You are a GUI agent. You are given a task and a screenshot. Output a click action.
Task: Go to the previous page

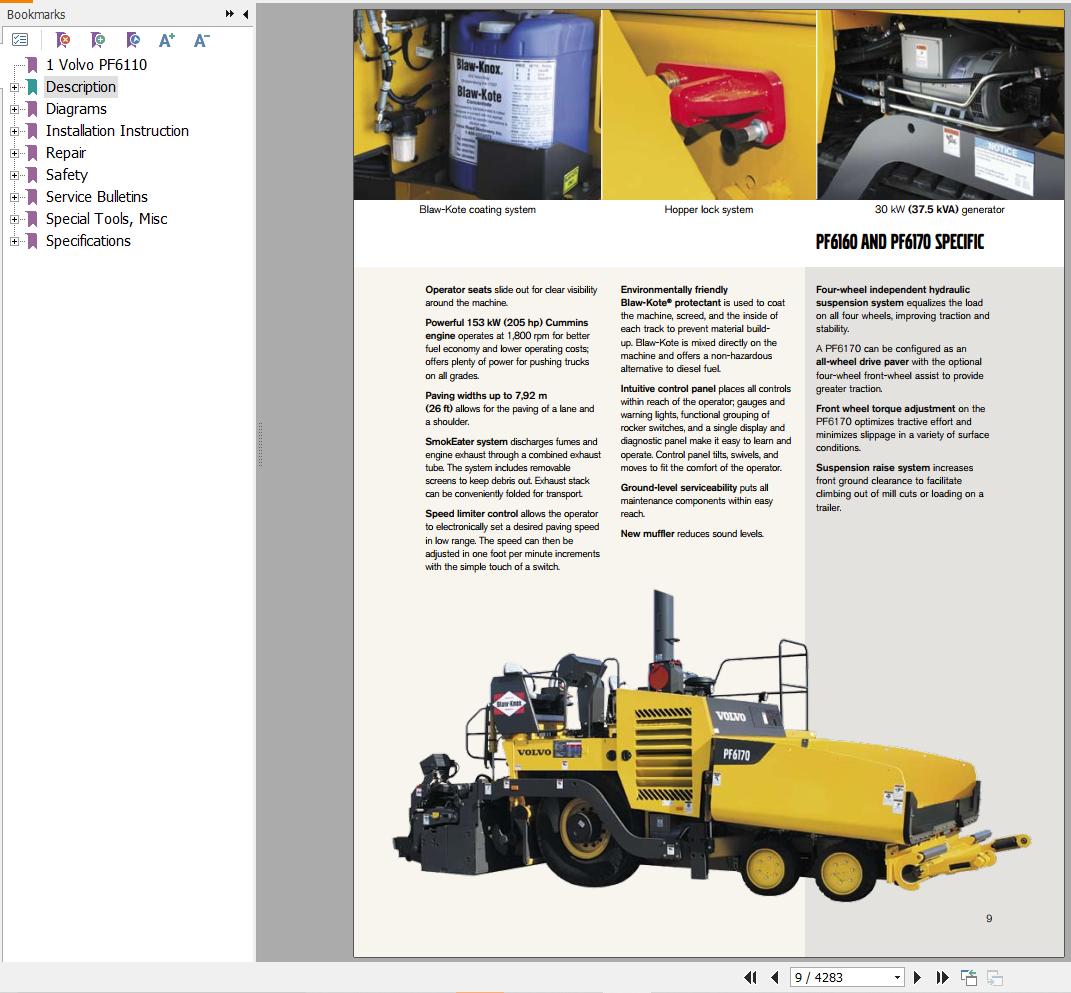tap(775, 977)
